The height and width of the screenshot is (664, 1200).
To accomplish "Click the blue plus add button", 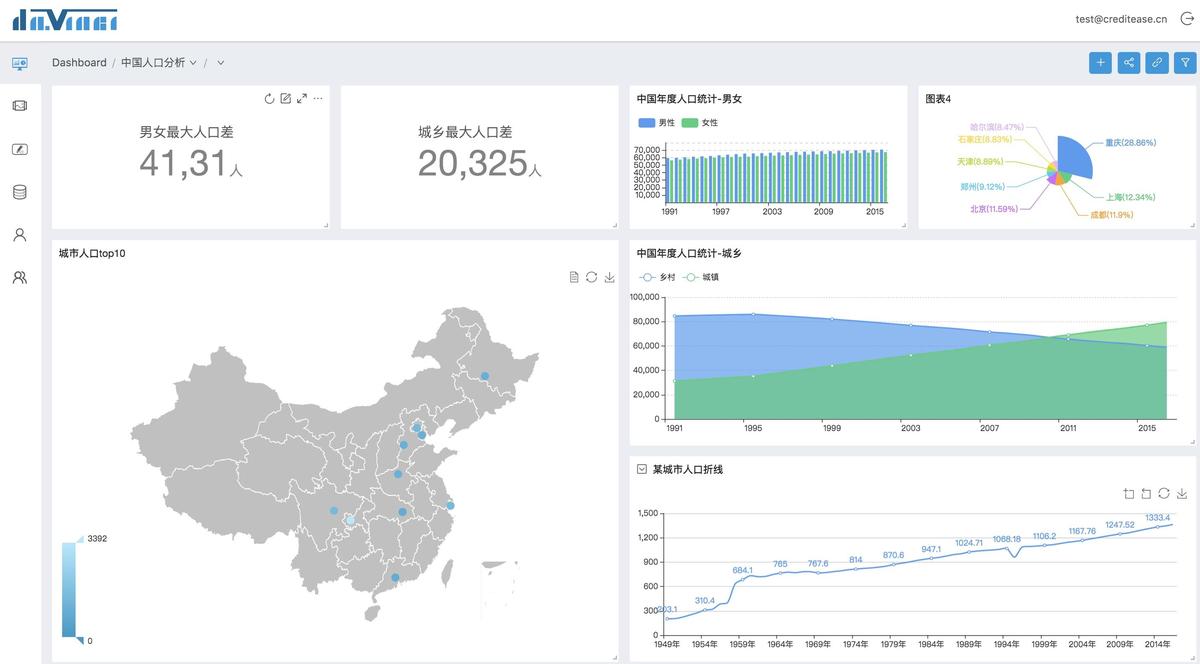I will pos(1100,62).
